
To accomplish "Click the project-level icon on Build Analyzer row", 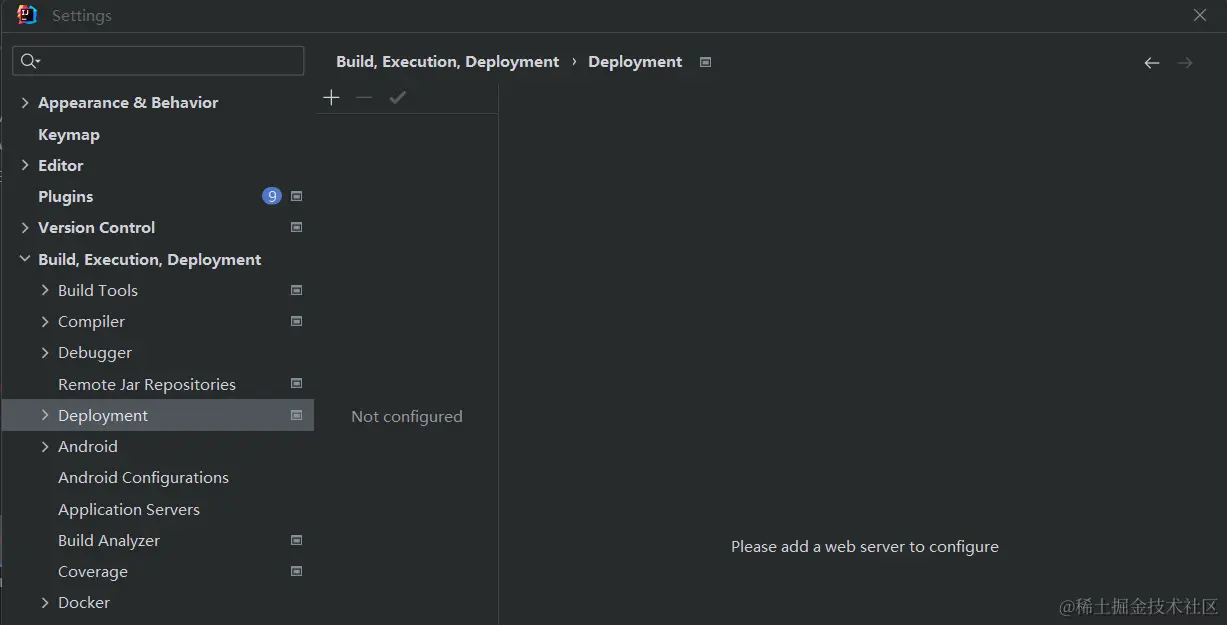I will pos(296,540).
